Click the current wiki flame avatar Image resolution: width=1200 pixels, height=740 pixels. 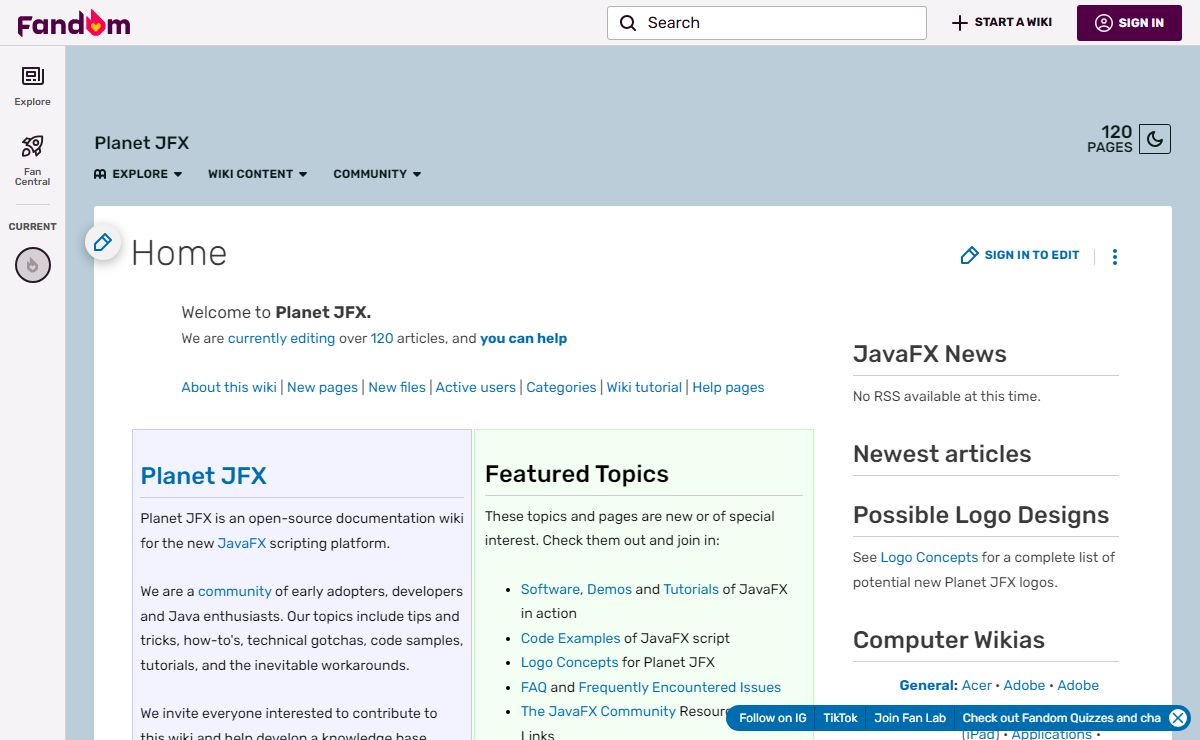[33, 265]
